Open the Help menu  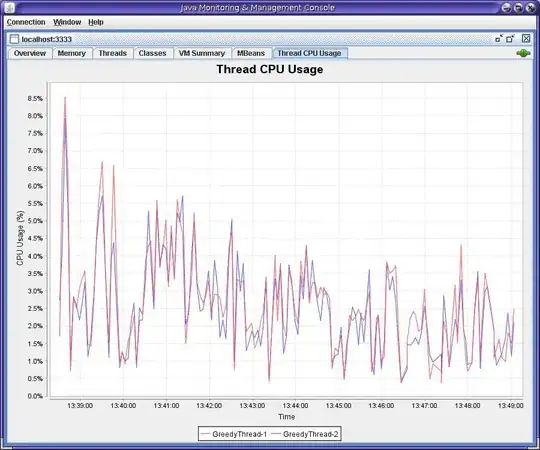click(x=96, y=22)
